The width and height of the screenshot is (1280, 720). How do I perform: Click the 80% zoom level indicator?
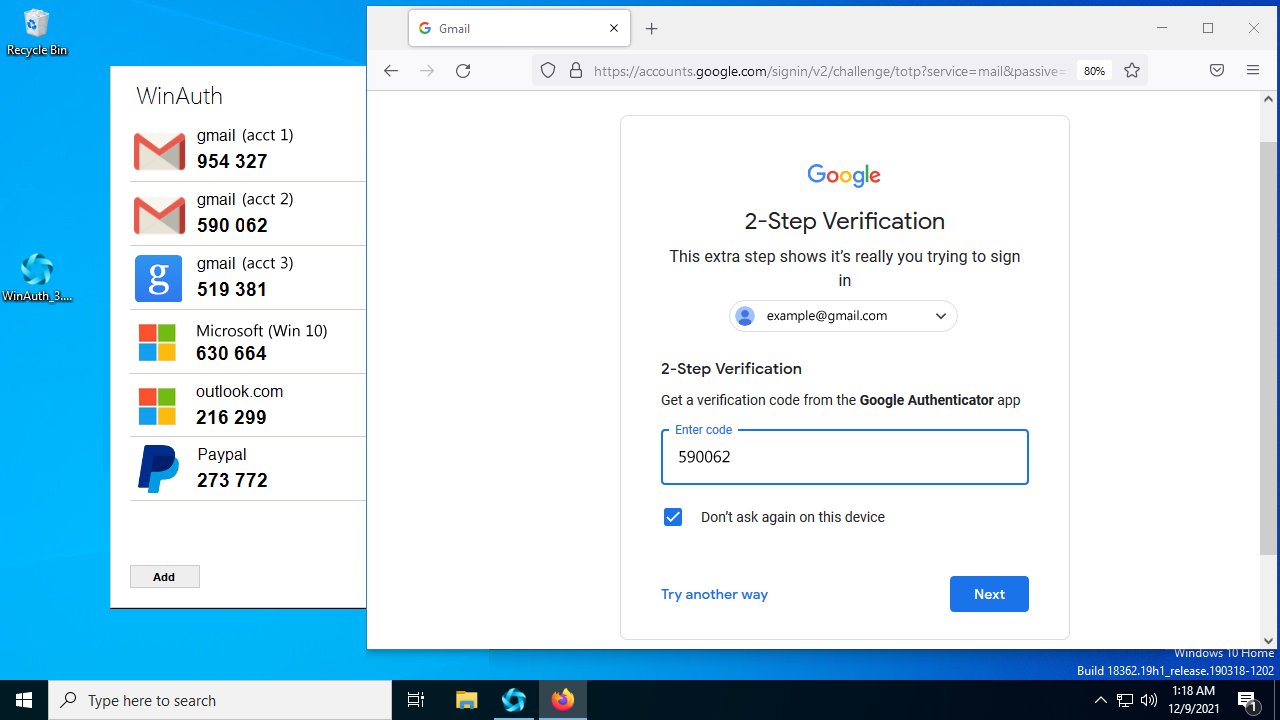pyautogui.click(x=1094, y=71)
